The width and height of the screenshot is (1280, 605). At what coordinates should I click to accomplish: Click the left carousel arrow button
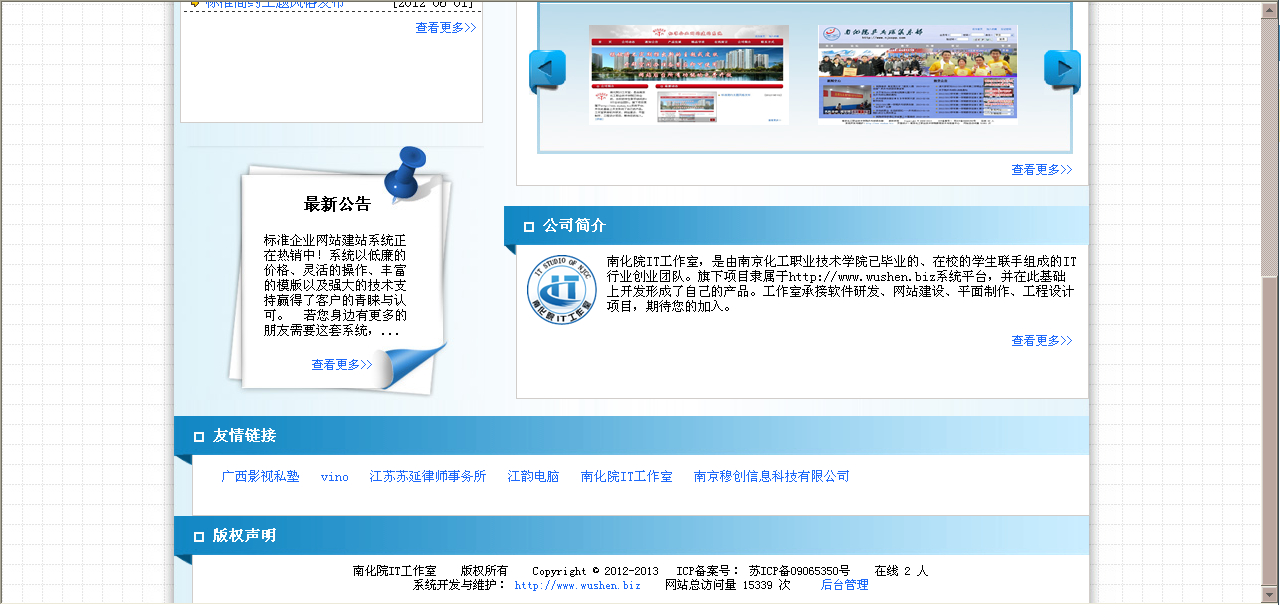pyautogui.click(x=547, y=71)
